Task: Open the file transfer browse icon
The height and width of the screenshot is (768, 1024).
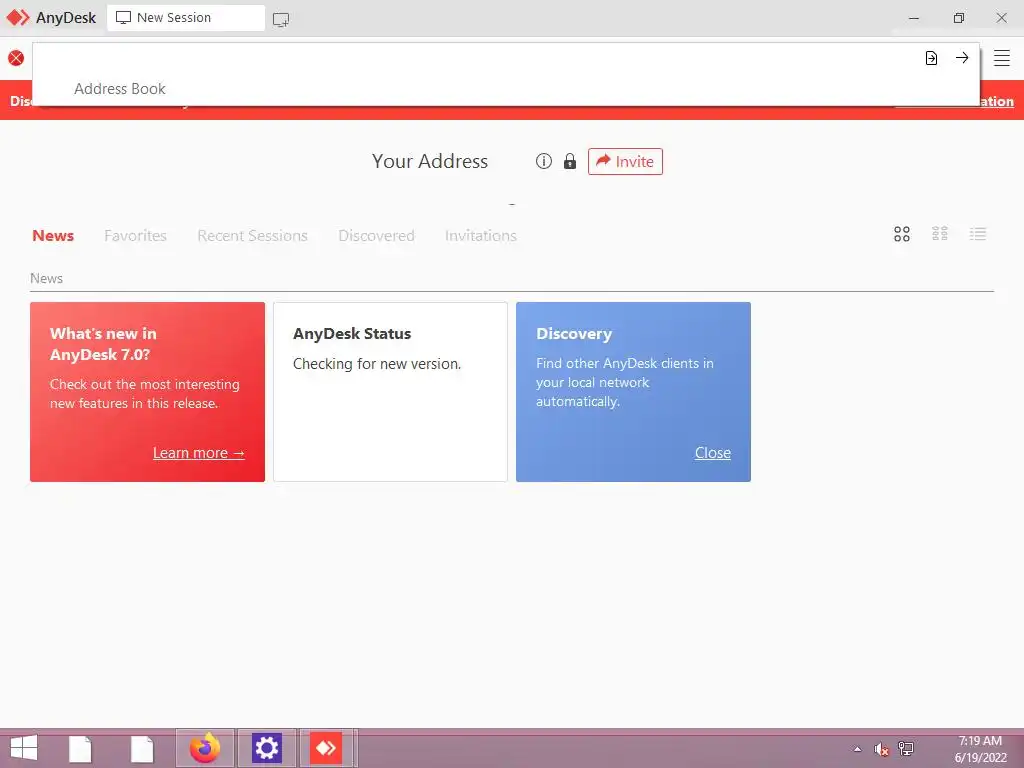Action: coord(931,58)
